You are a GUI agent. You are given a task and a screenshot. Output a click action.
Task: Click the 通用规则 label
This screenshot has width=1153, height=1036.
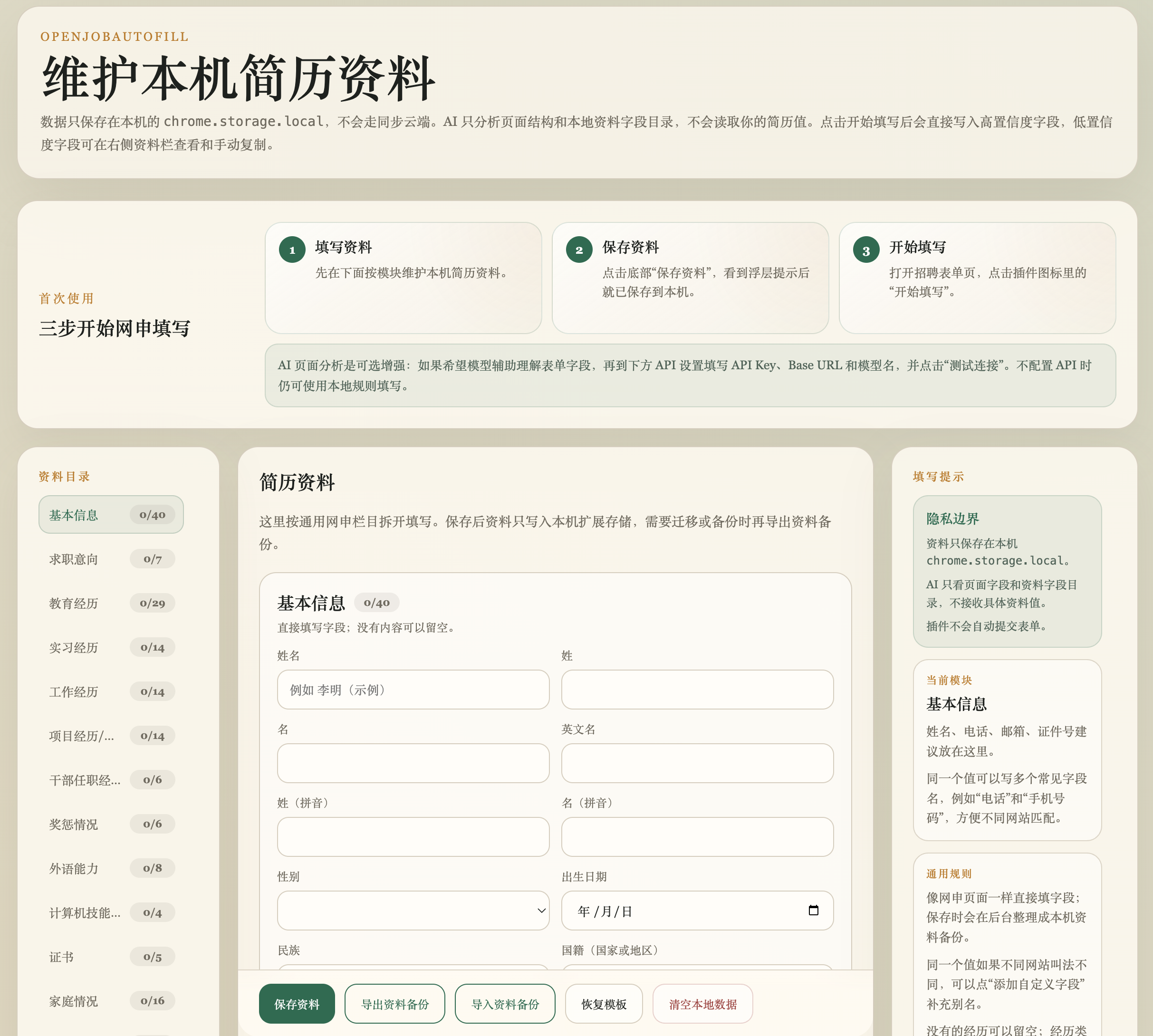coord(949,873)
